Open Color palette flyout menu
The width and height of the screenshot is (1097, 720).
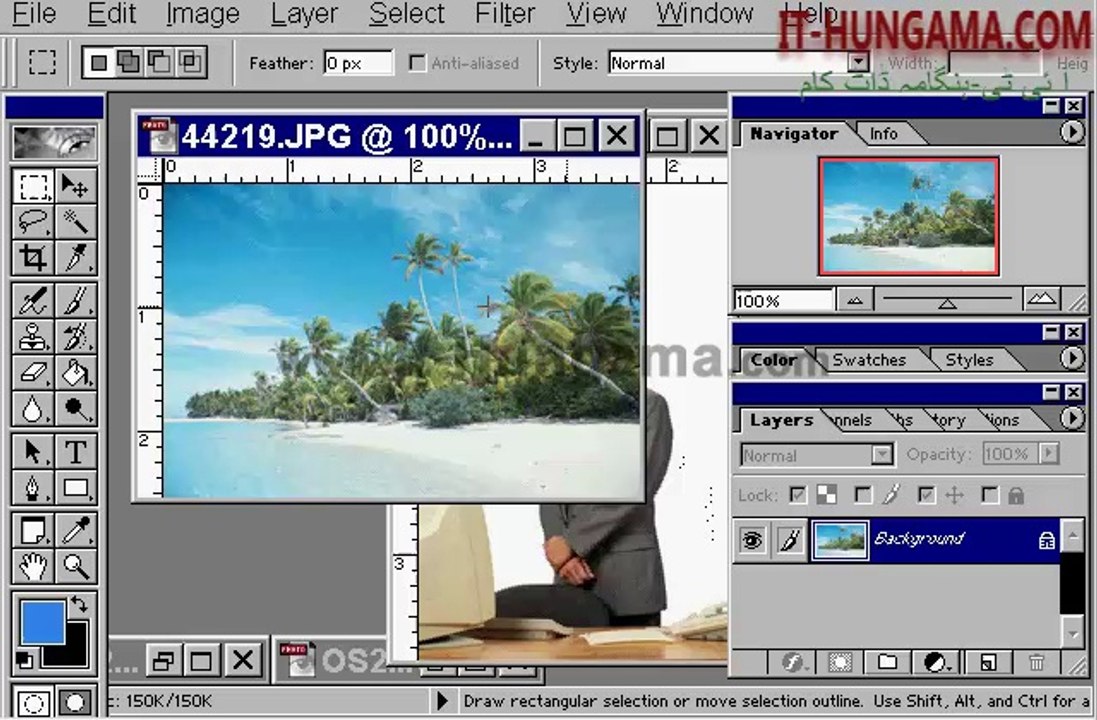[x=1071, y=358]
